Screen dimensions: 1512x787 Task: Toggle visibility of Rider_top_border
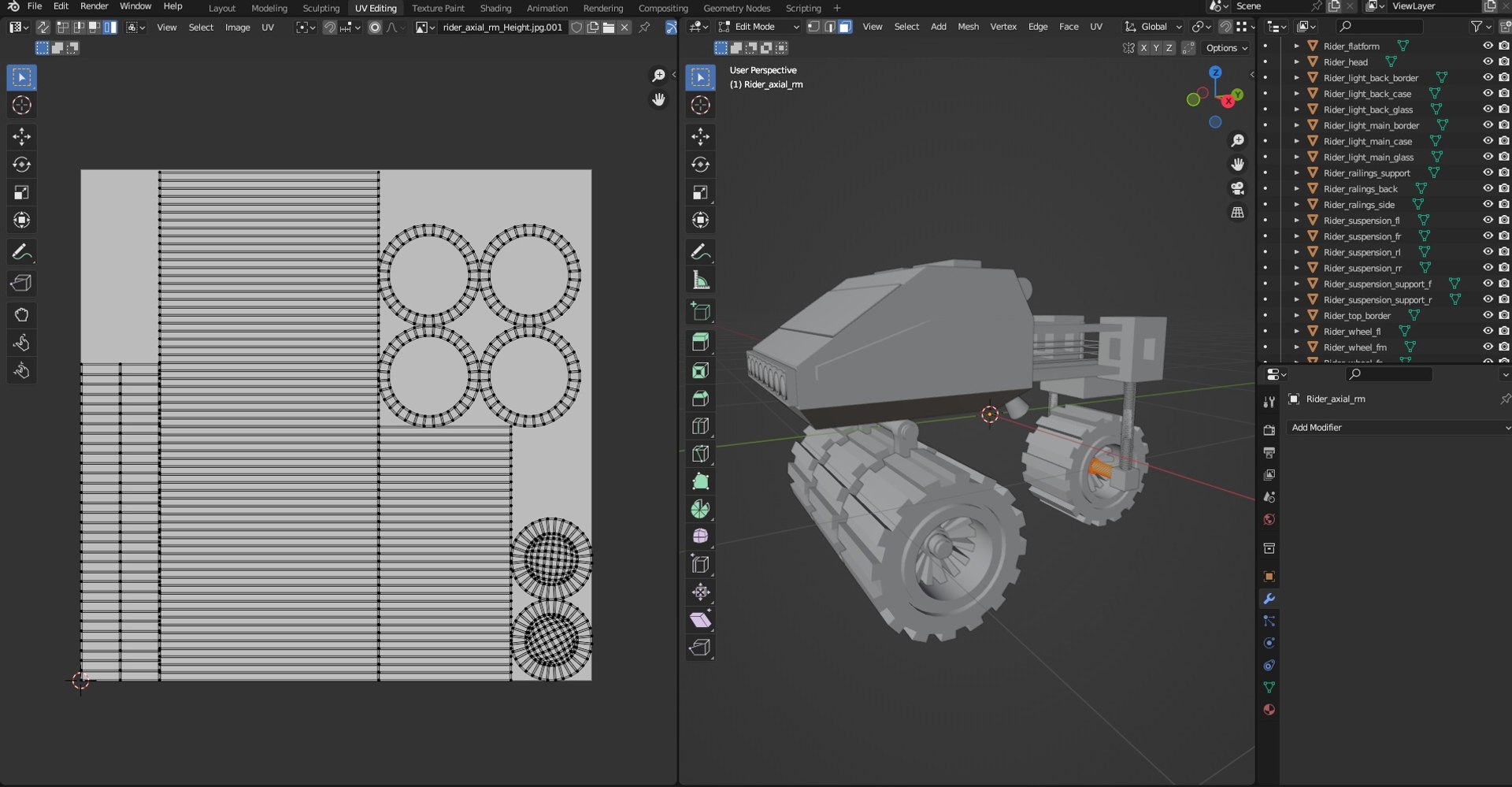[x=1488, y=316]
